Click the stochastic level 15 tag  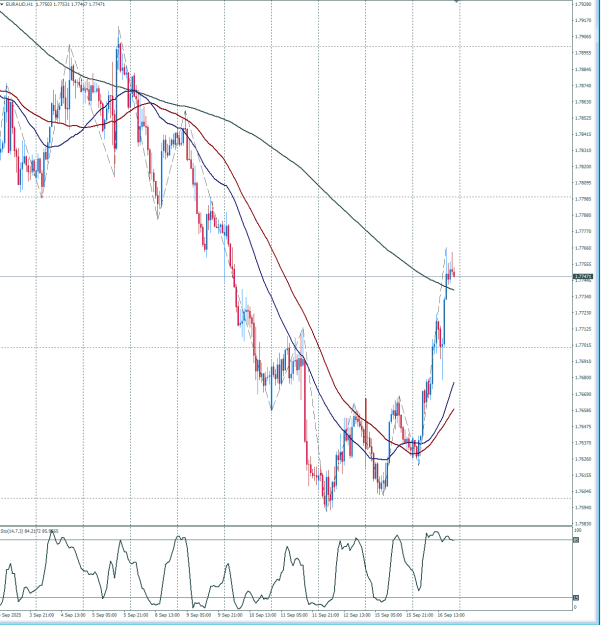click(x=576, y=597)
